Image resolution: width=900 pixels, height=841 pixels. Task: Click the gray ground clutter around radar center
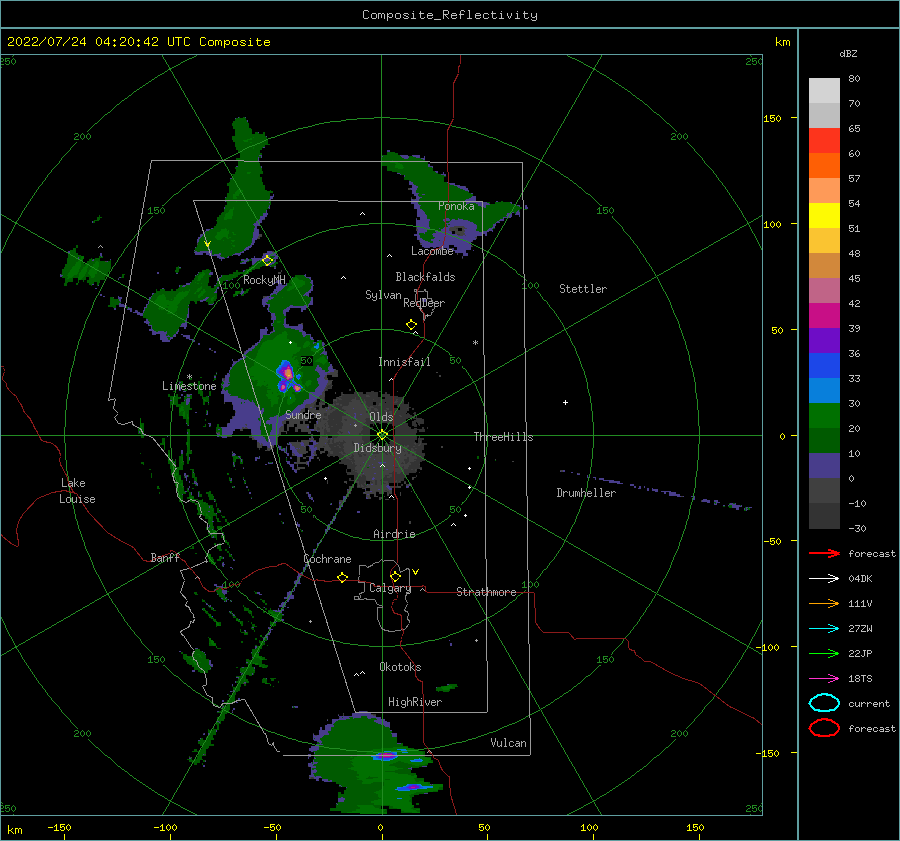373,442
